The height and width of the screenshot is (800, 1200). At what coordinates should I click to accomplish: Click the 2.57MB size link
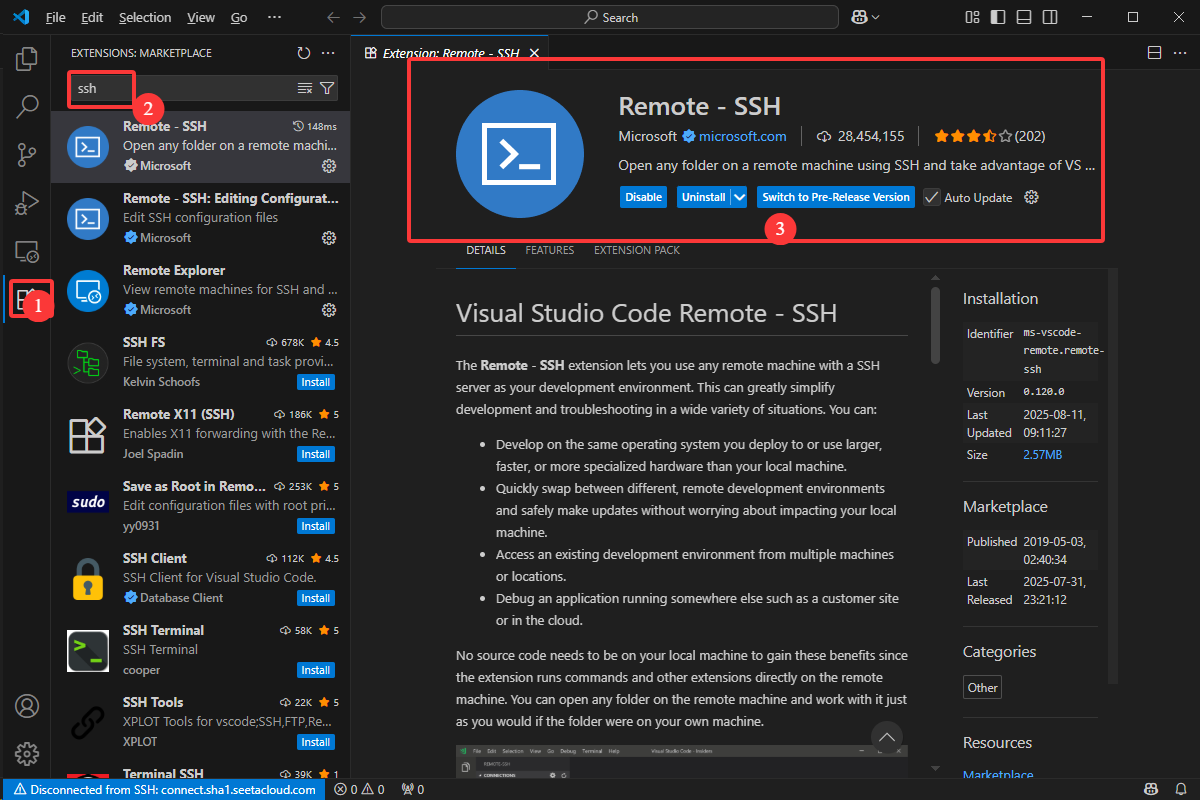[1042, 454]
